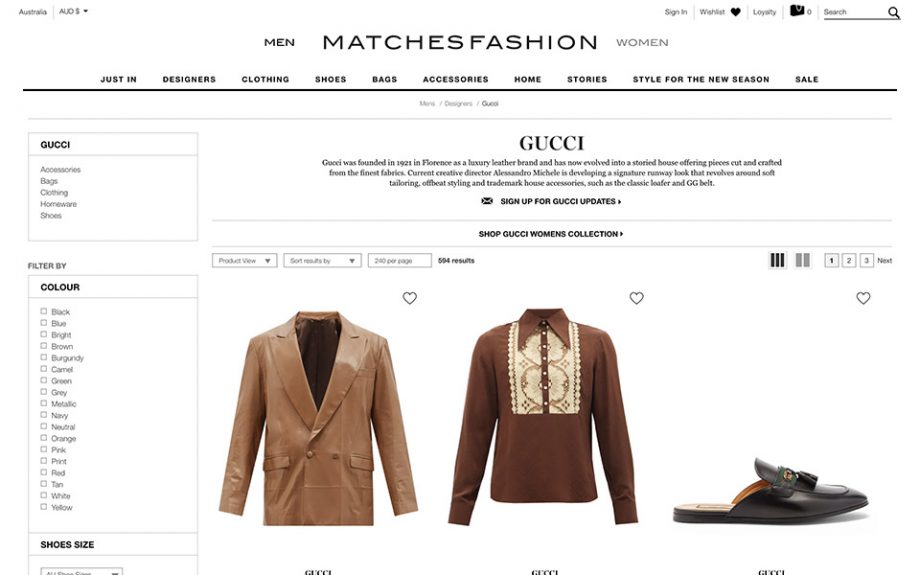Enable the Yellow colour filter
This screenshot has width=920, height=575.
[x=43, y=507]
